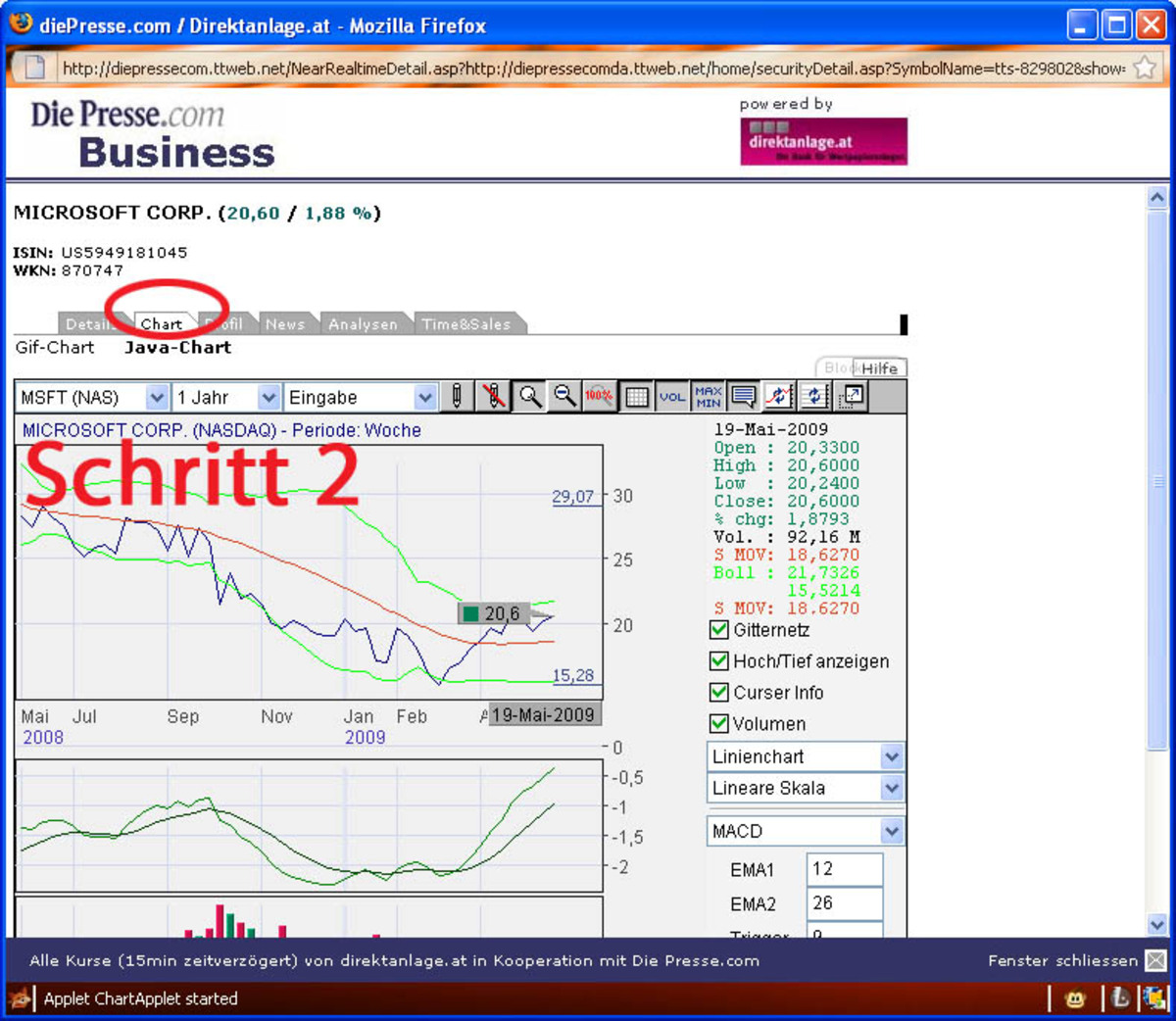Disable the Volumen checkbox

(x=719, y=724)
